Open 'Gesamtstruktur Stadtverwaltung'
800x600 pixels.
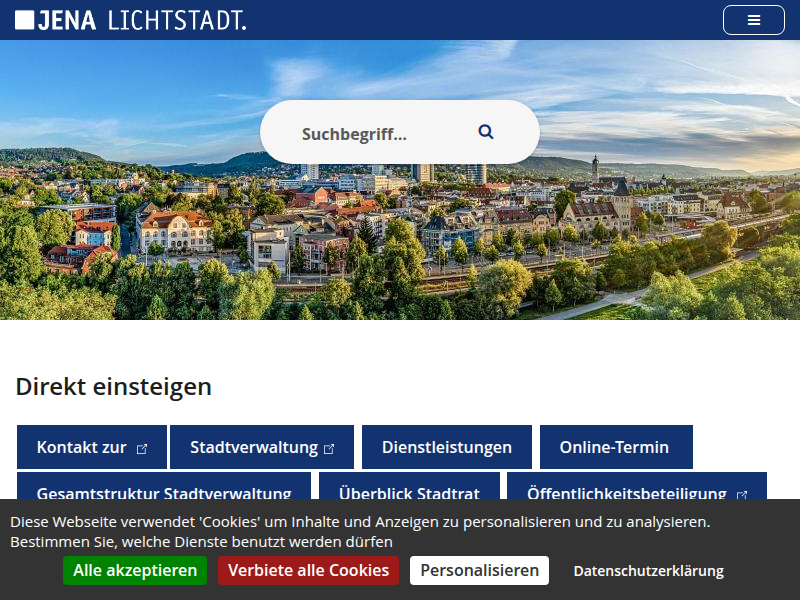(163, 494)
